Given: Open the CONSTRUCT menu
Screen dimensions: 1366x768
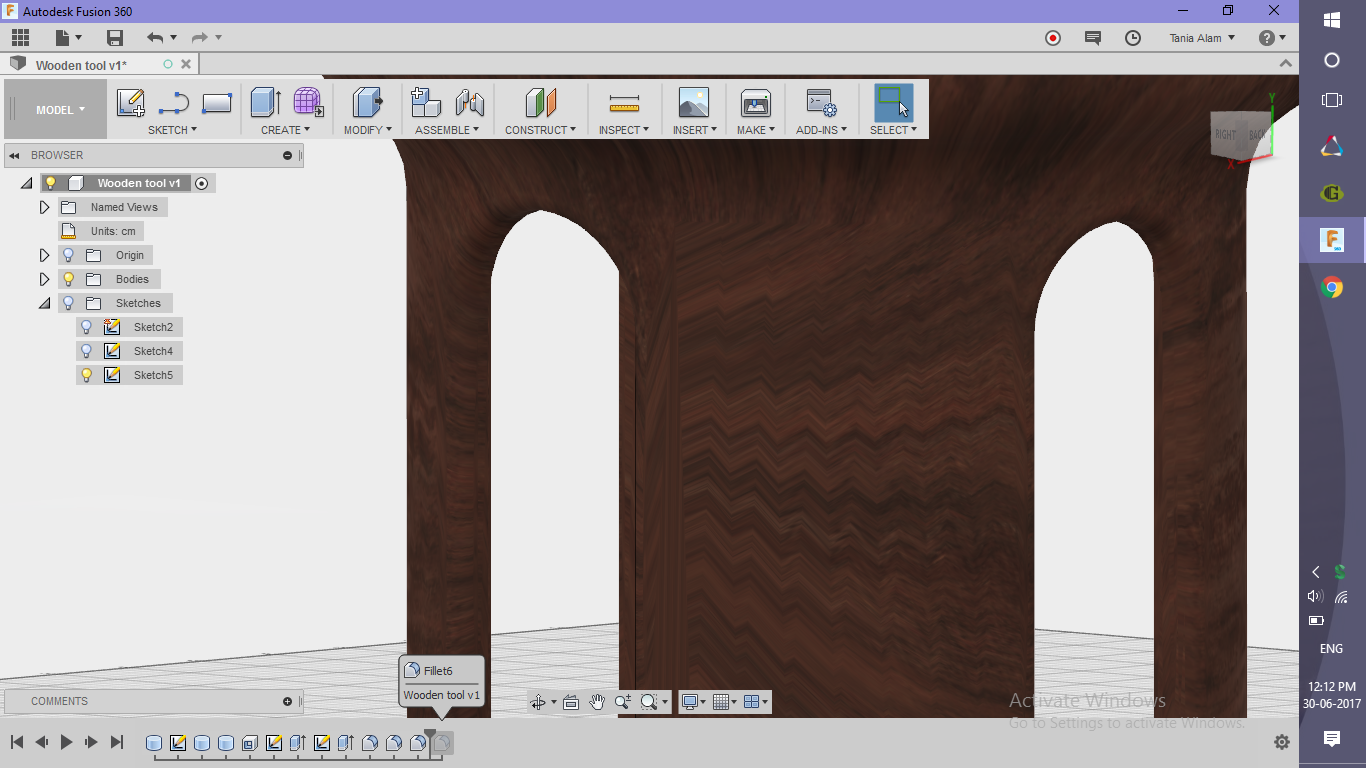Looking at the screenshot, I should pos(540,130).
